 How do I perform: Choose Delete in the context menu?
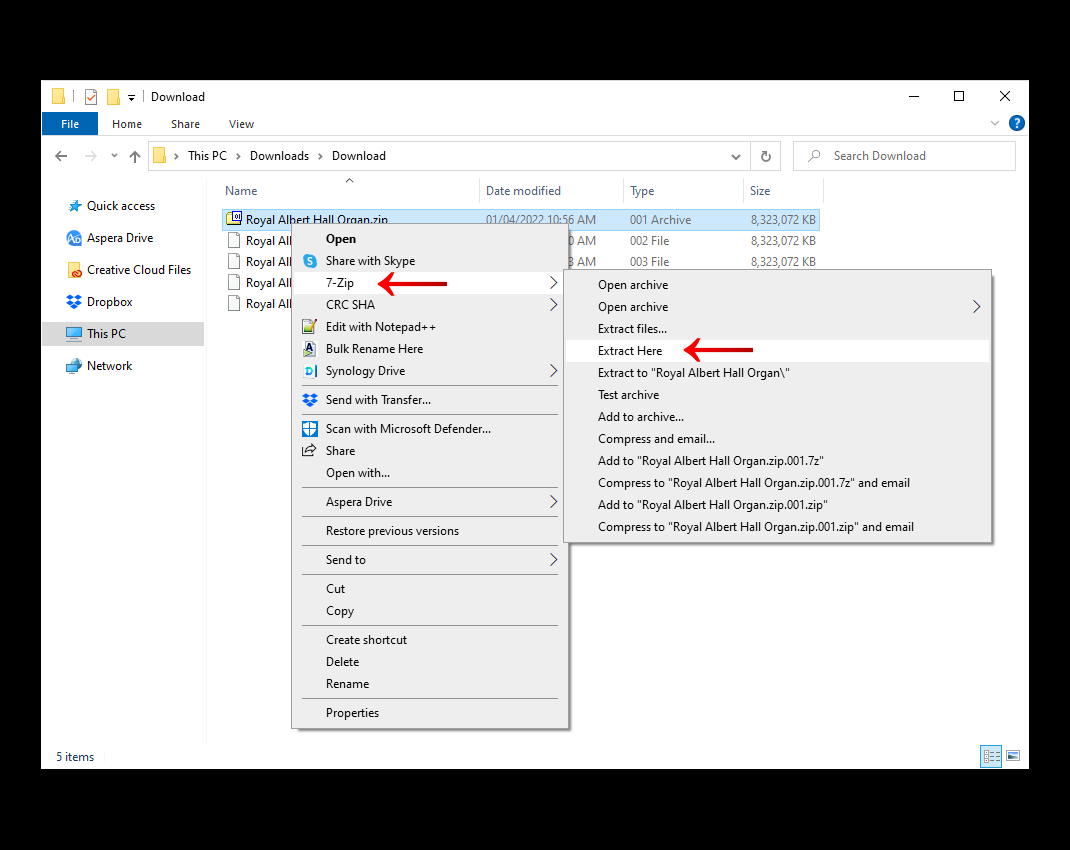[x=430, y=662]
